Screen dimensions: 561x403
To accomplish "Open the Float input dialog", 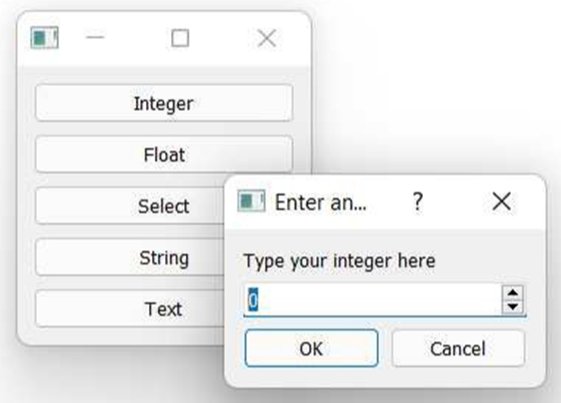I will point(164,155).
